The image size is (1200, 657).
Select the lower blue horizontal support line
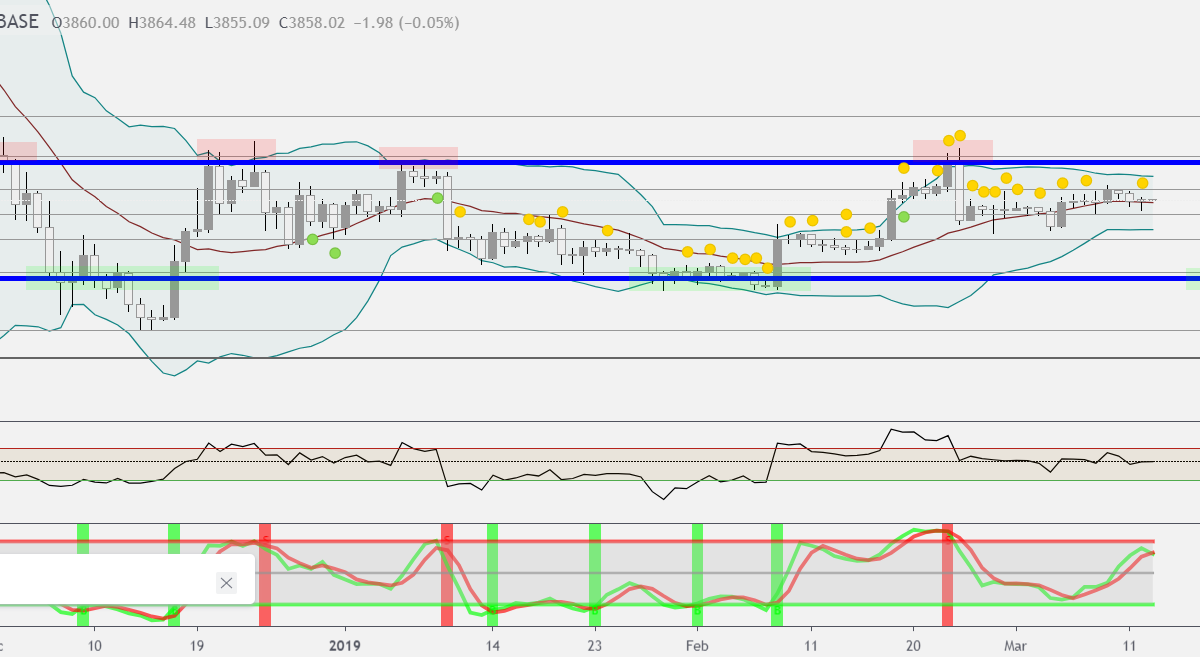click(600, 278)
